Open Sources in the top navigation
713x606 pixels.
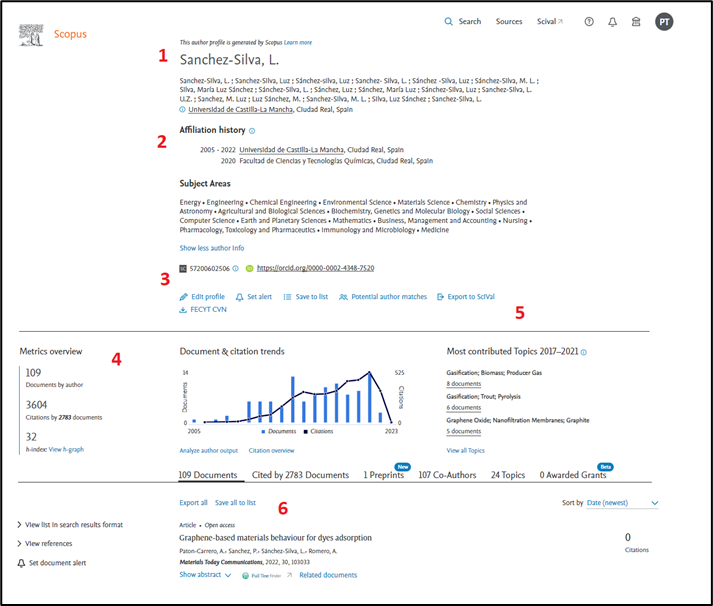pos(509,21)
